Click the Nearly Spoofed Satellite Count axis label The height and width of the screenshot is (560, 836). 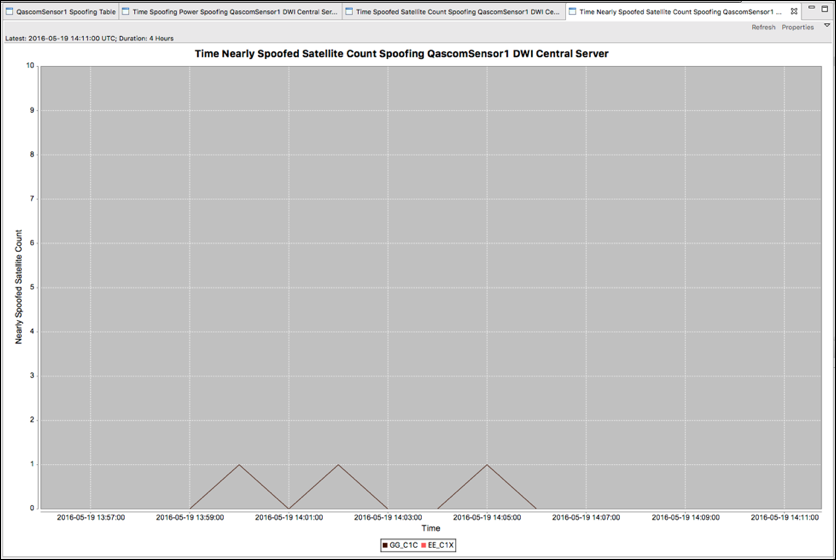[18, 288]
